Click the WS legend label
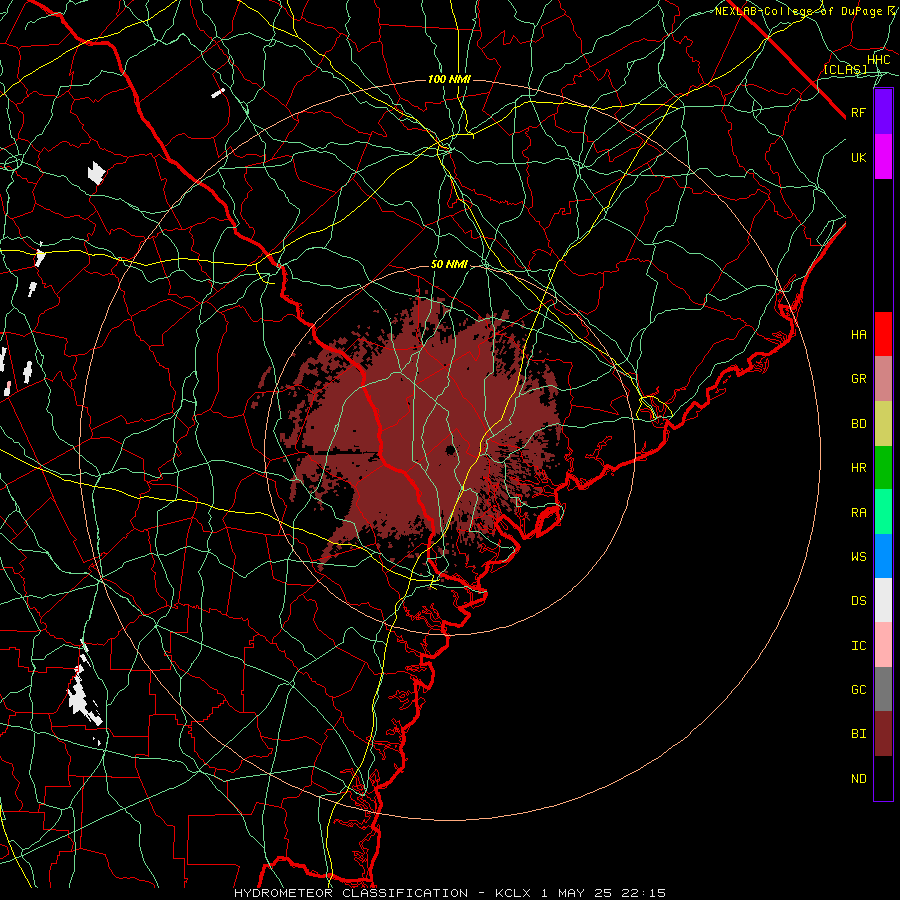900x900 pixels. (x=859, y=557)
